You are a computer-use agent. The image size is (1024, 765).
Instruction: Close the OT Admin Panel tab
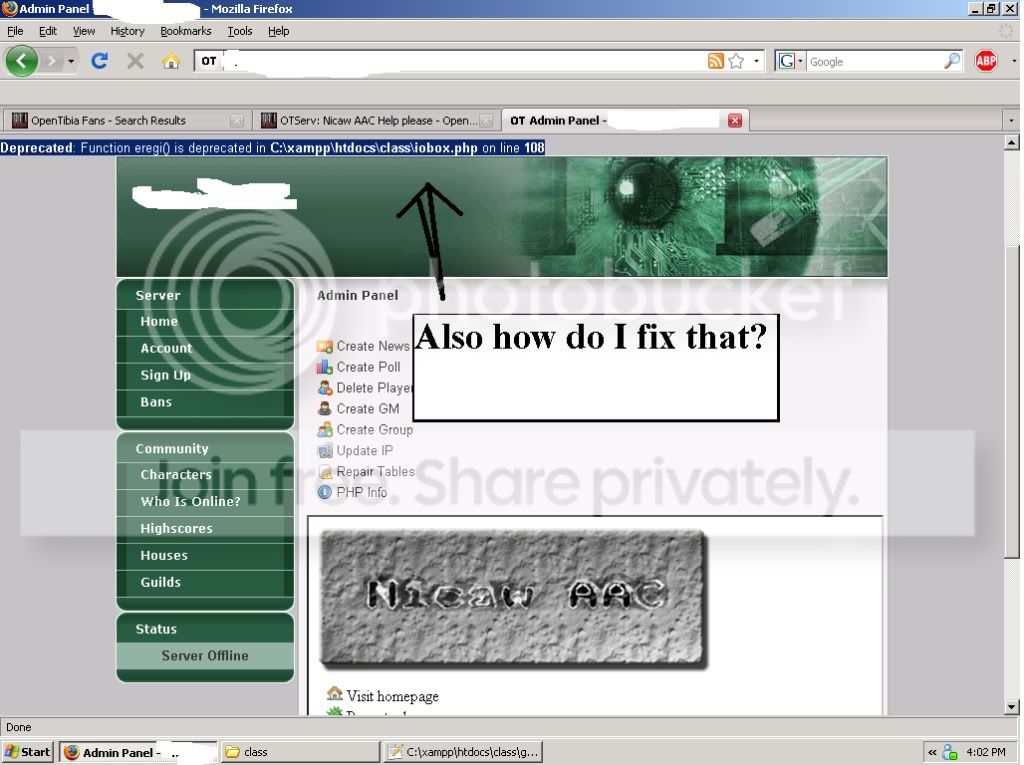tap(735, 120)
